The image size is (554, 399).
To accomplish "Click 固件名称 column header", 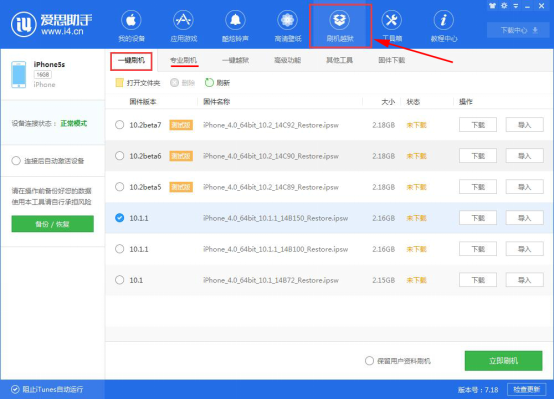I will [x=217, y=102].
